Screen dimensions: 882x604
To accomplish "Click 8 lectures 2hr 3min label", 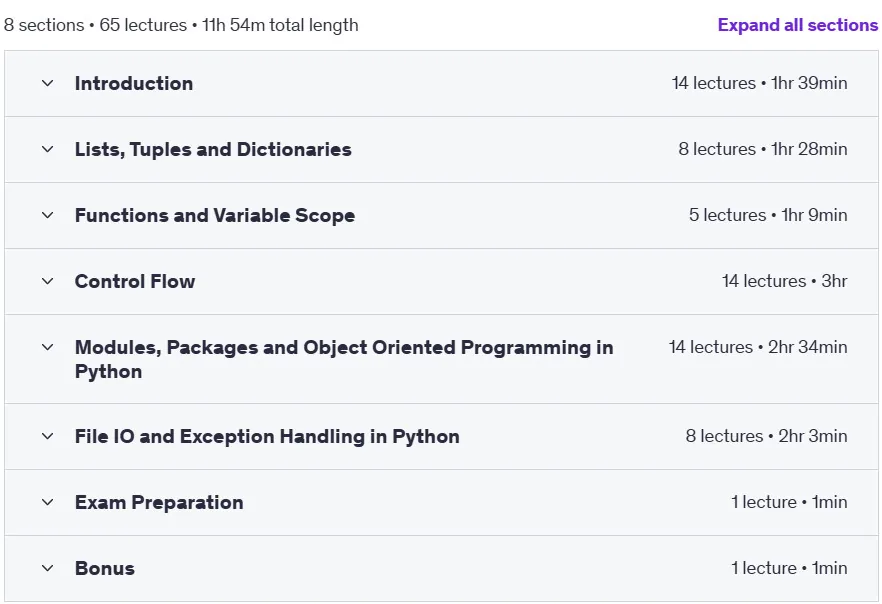I will [x=767, y=436].
